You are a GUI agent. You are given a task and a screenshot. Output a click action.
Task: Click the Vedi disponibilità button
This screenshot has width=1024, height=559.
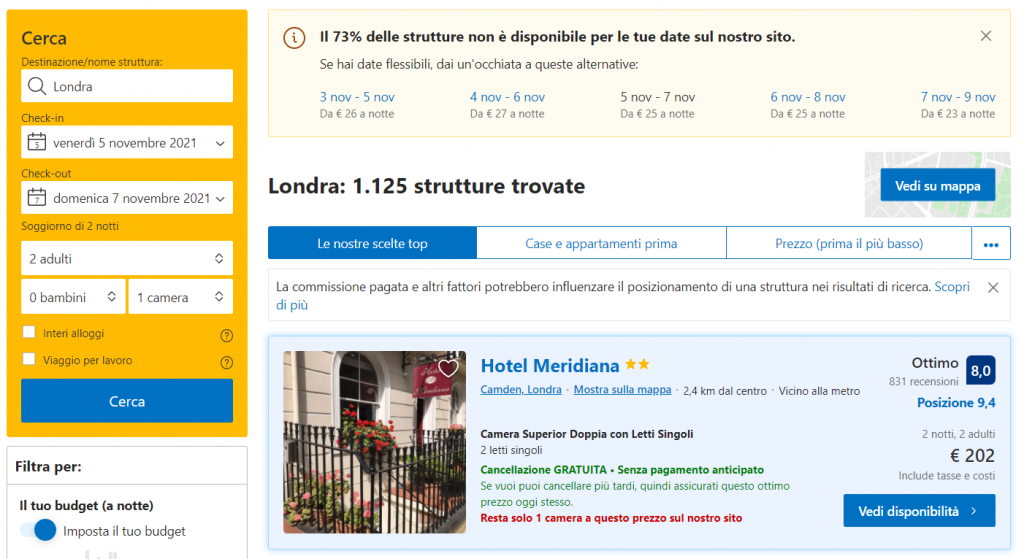point(918,511)
